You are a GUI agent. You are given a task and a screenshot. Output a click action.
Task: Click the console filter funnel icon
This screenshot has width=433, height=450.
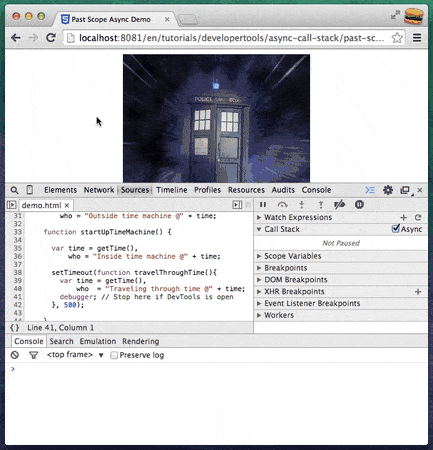33,355
